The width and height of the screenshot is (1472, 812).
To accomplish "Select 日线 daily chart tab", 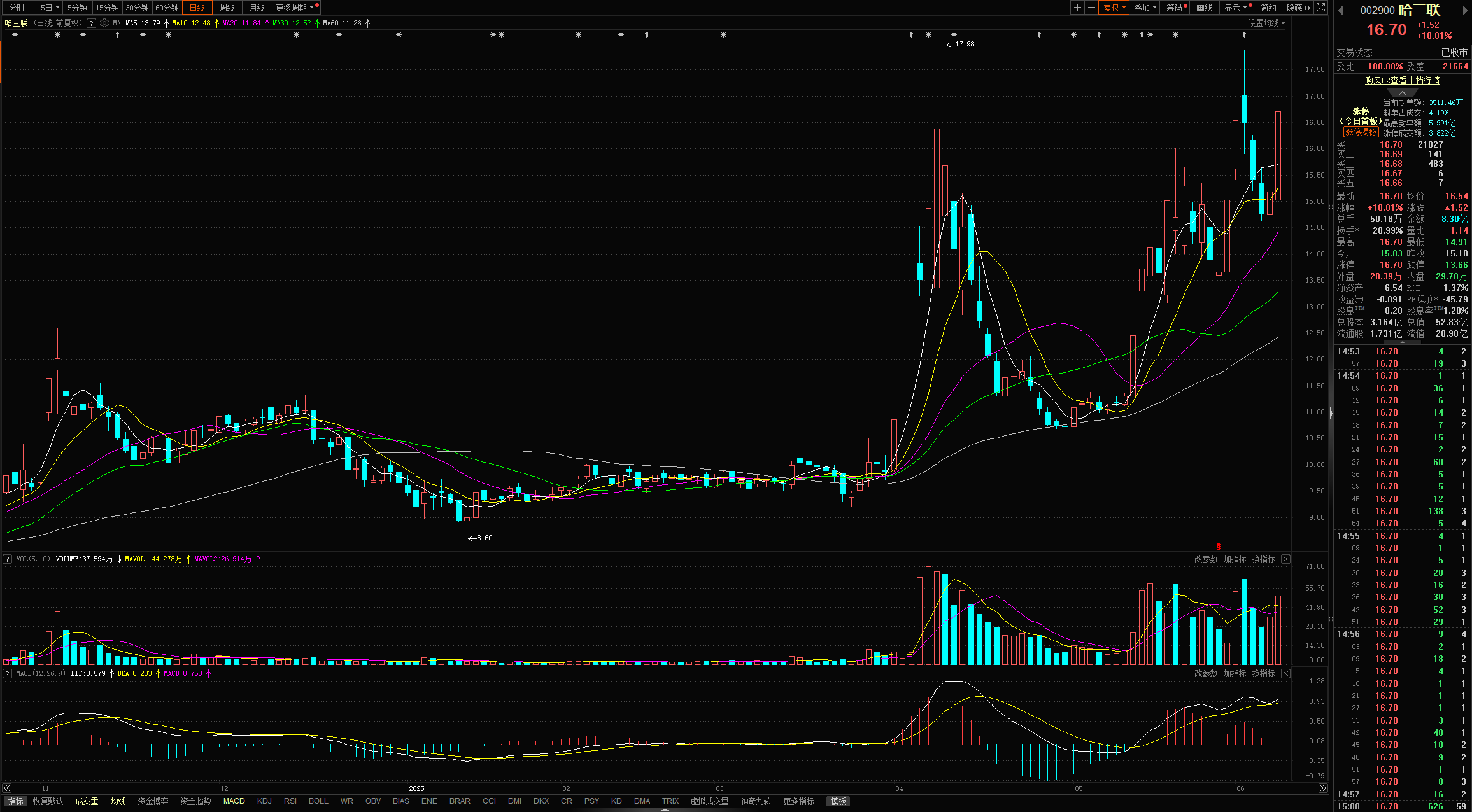I will click(197, 8).
